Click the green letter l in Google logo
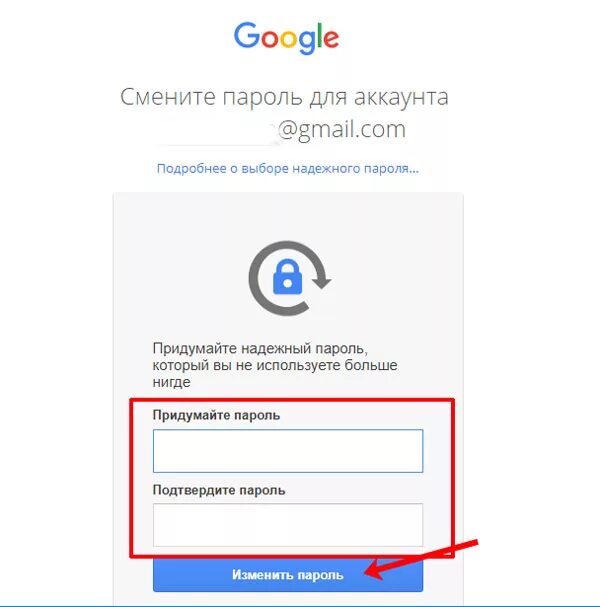This screenshot has width=600, height=607. [320, 35]
